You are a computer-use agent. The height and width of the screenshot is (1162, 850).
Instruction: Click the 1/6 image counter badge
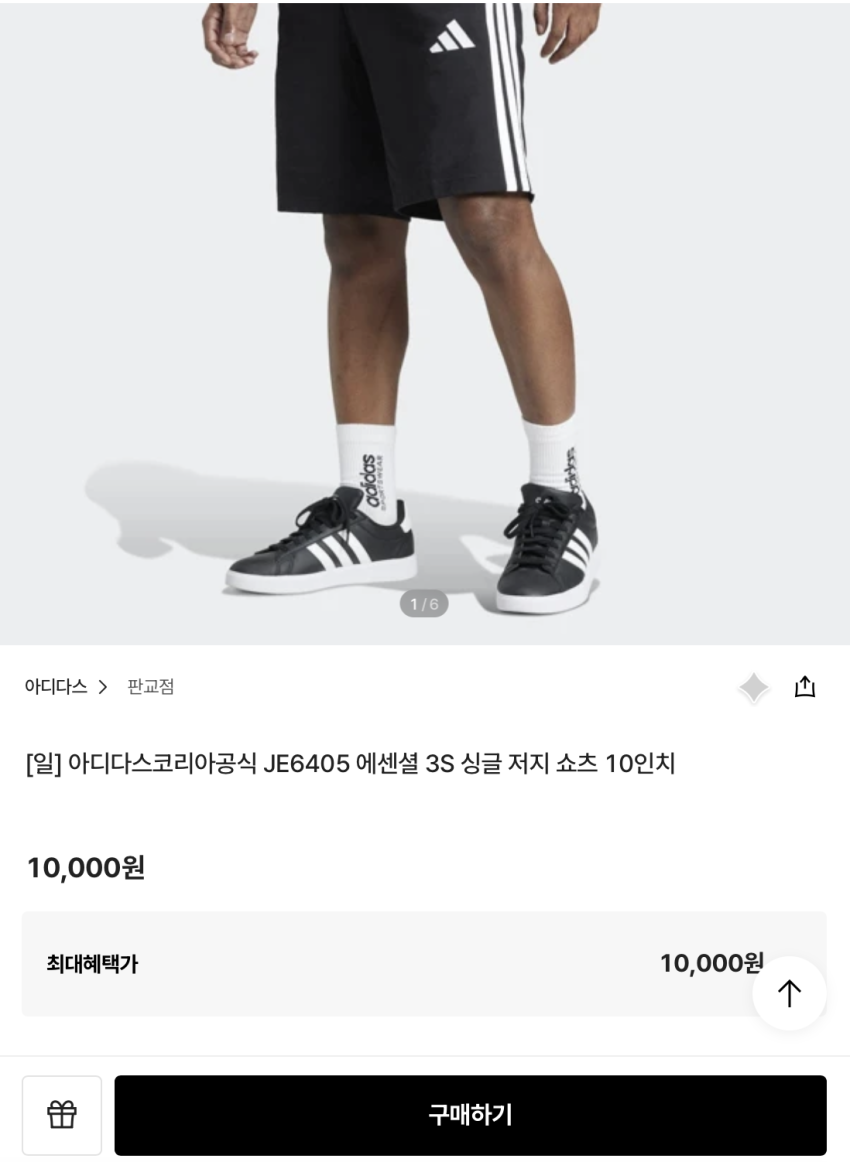click(x=424, y=604)
